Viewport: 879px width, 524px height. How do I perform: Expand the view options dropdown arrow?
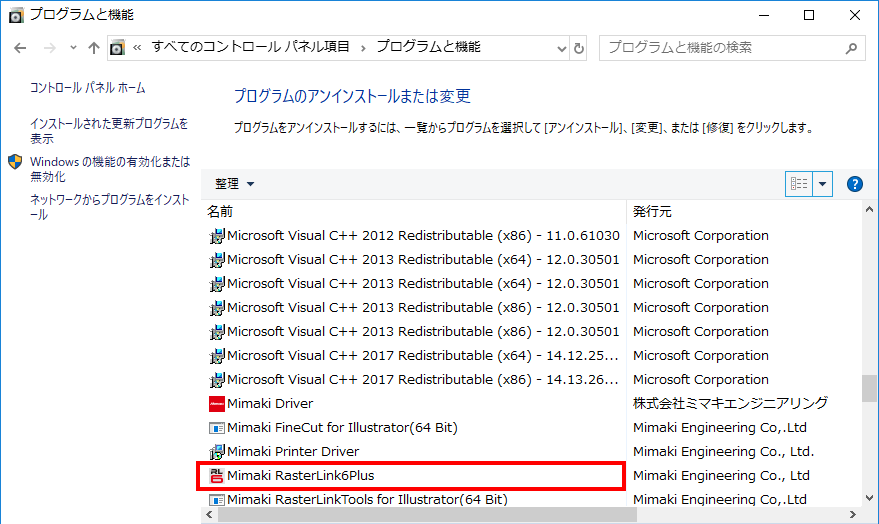[x=822, y=184]
